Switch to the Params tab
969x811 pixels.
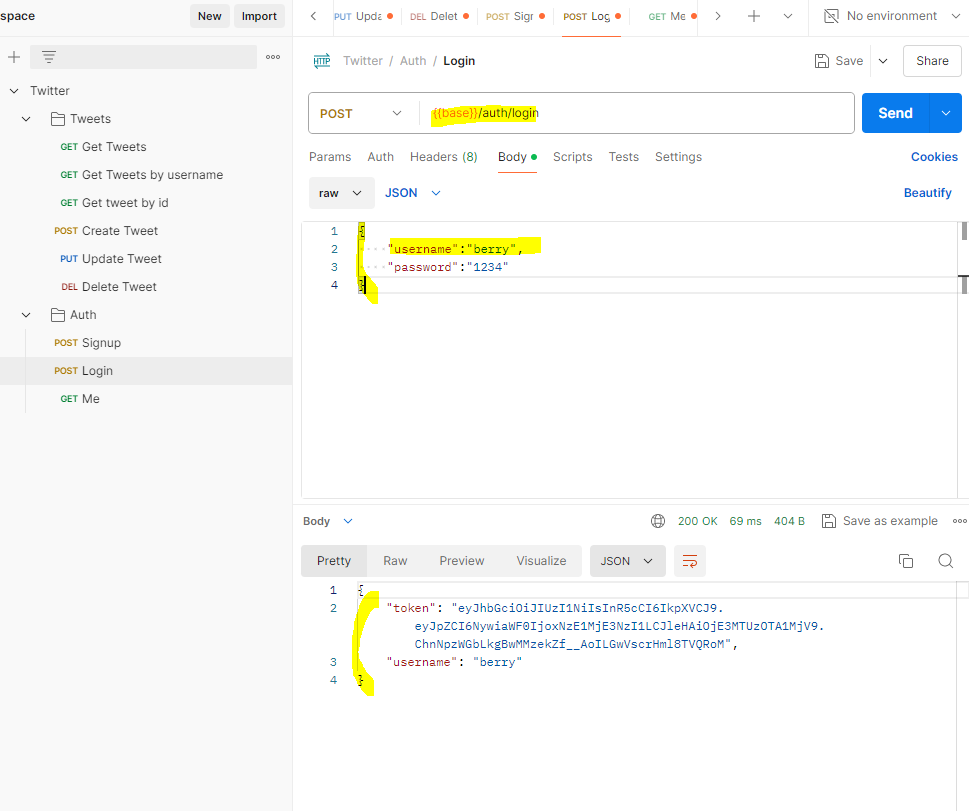pos(330,157)
